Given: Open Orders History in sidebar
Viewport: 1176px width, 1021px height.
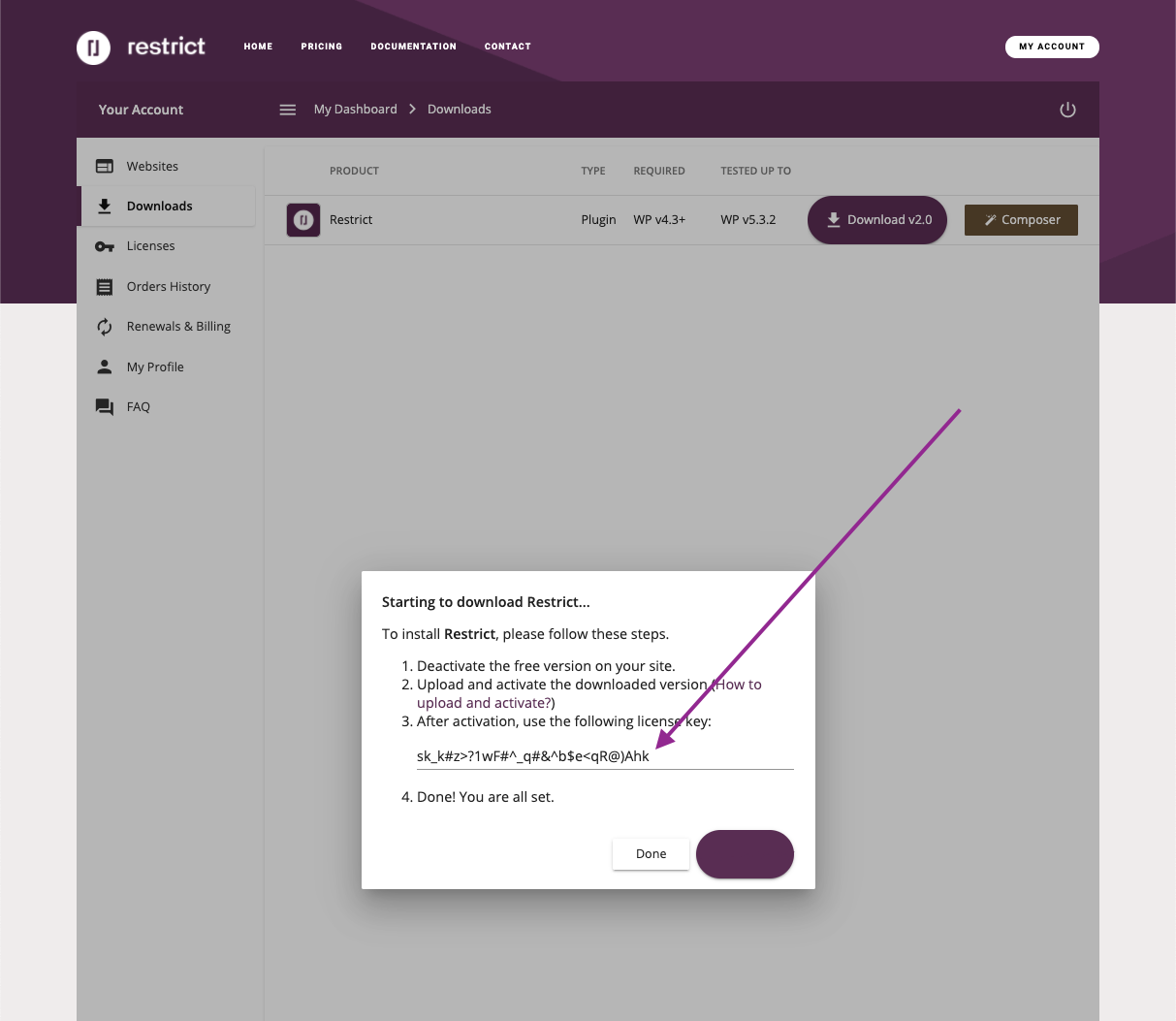Looking at the screenshot, I should (x=167, y=287).
